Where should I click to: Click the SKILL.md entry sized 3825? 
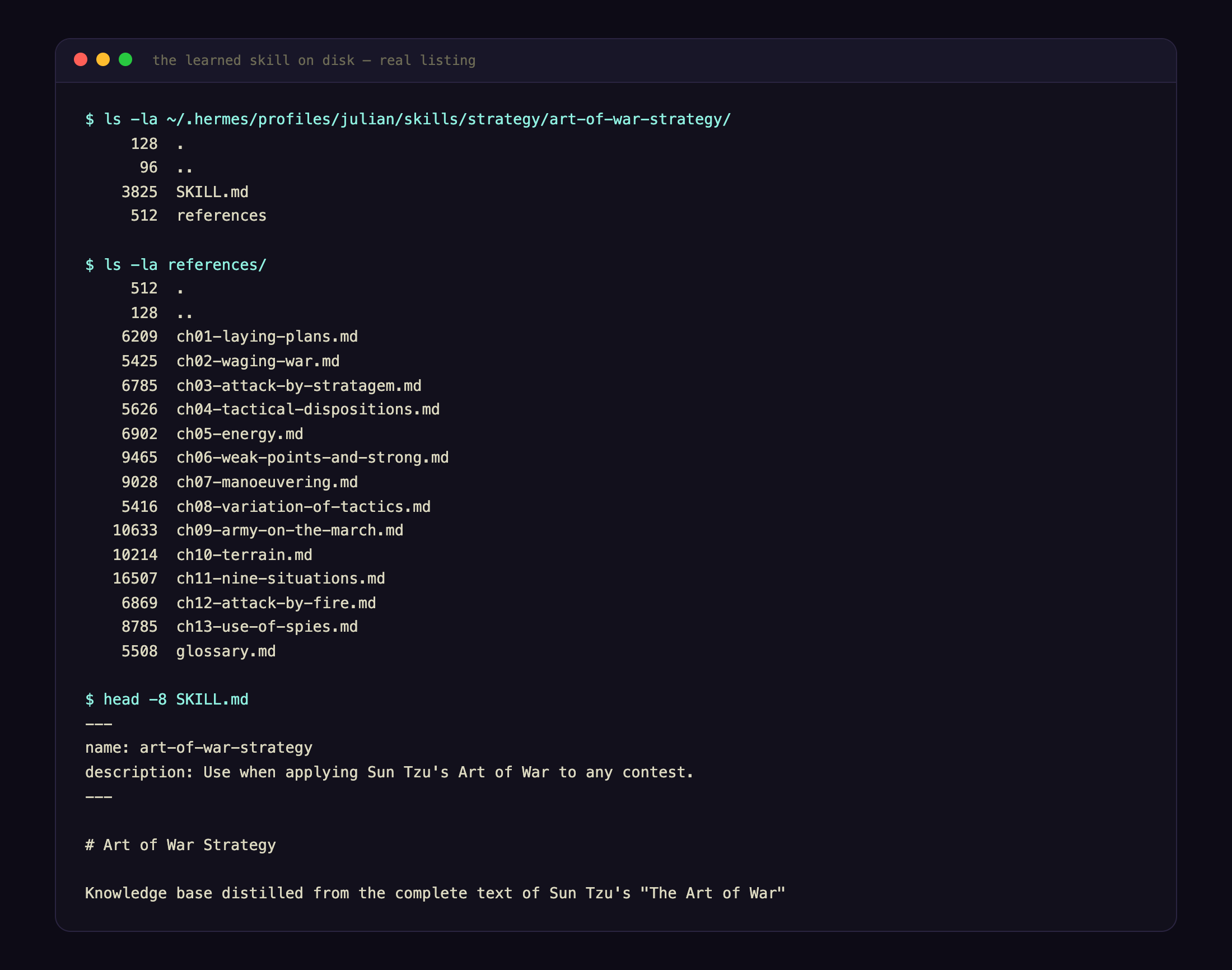(185, 192)
